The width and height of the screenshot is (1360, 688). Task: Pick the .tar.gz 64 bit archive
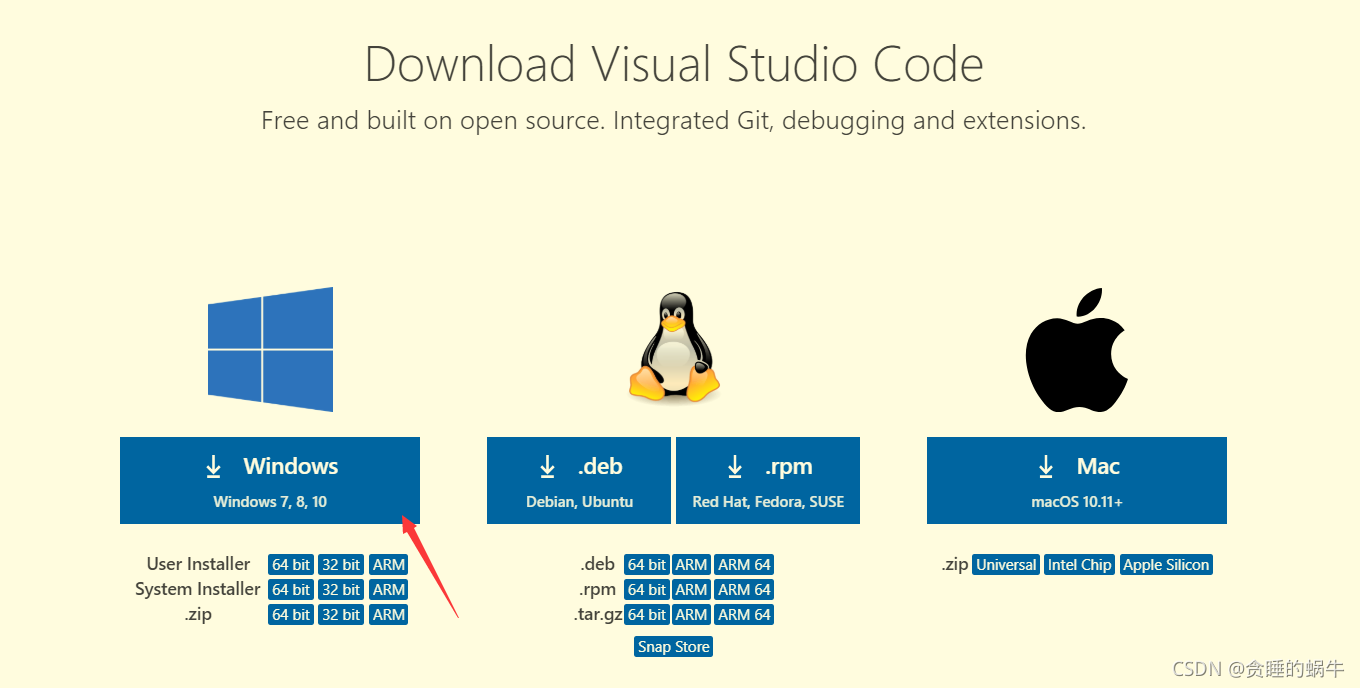coord(647,615)
